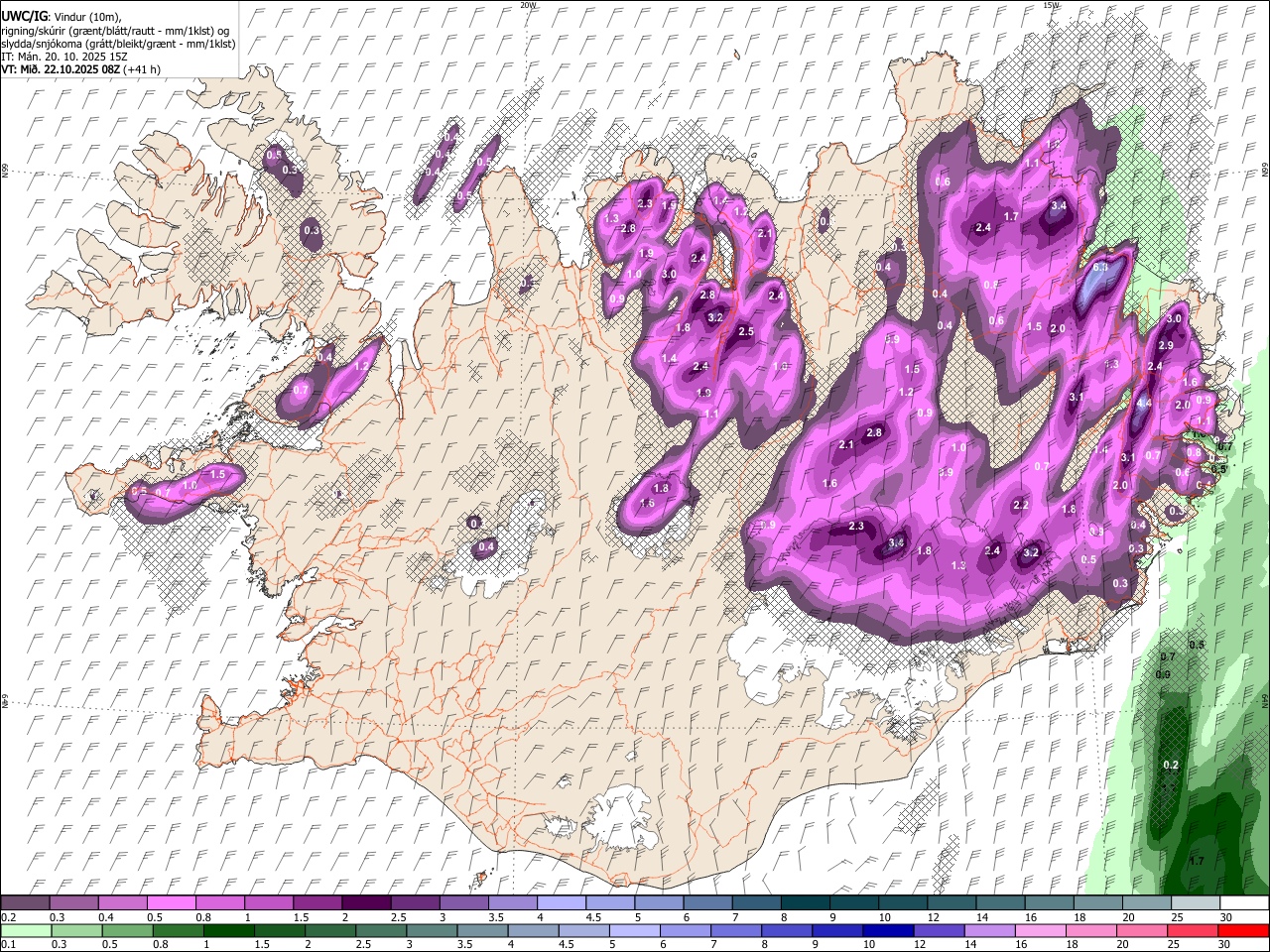Select the 'UWC/IG: Vindur (10m),' title line

coord(62,17)
